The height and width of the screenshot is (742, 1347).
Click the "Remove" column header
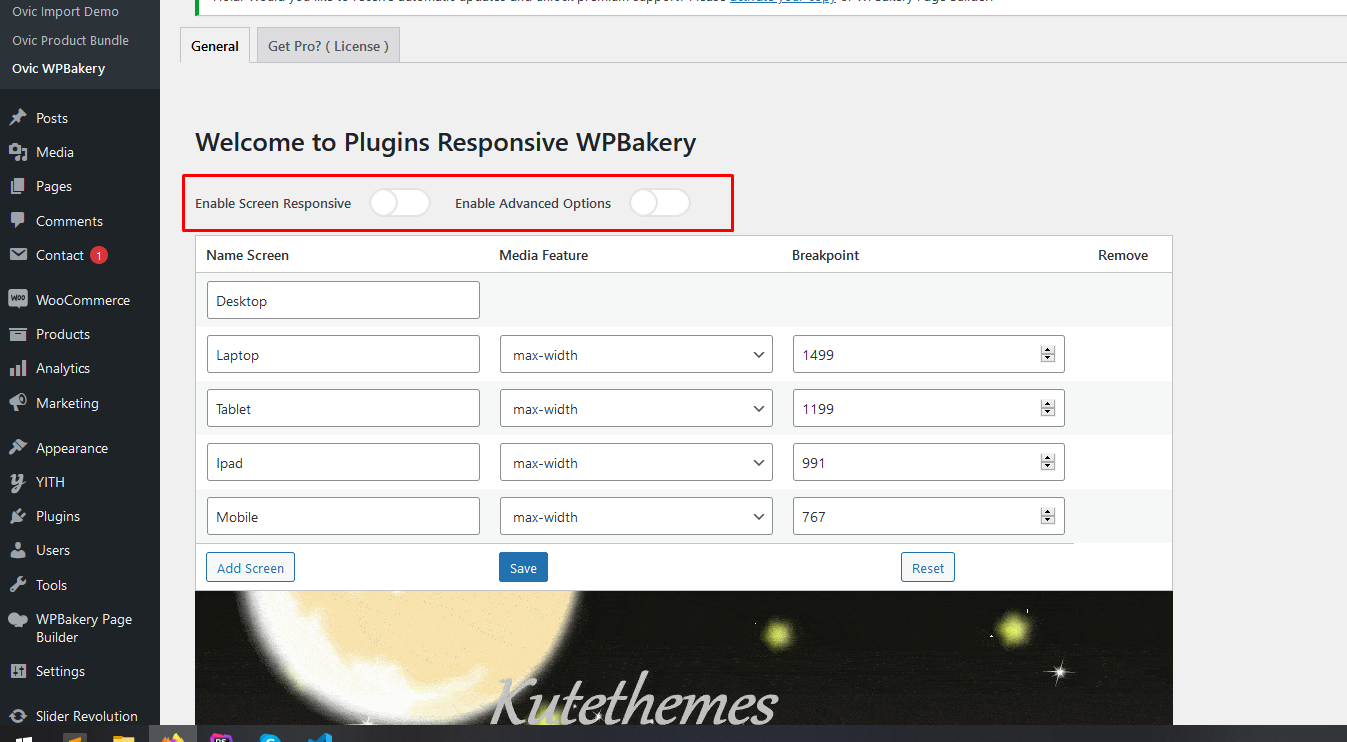point(1123,255)
